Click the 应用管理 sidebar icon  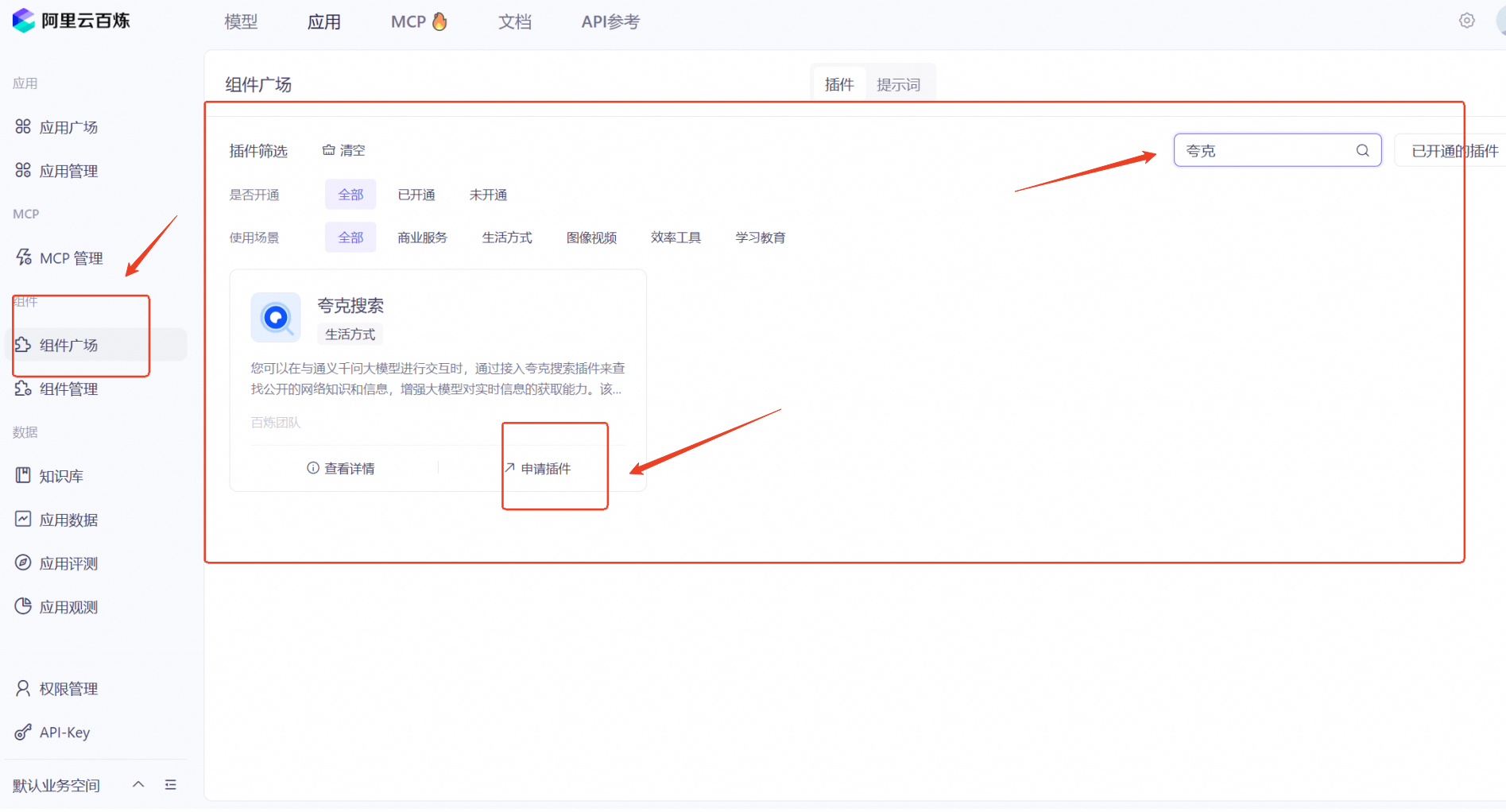pos(23,170)
